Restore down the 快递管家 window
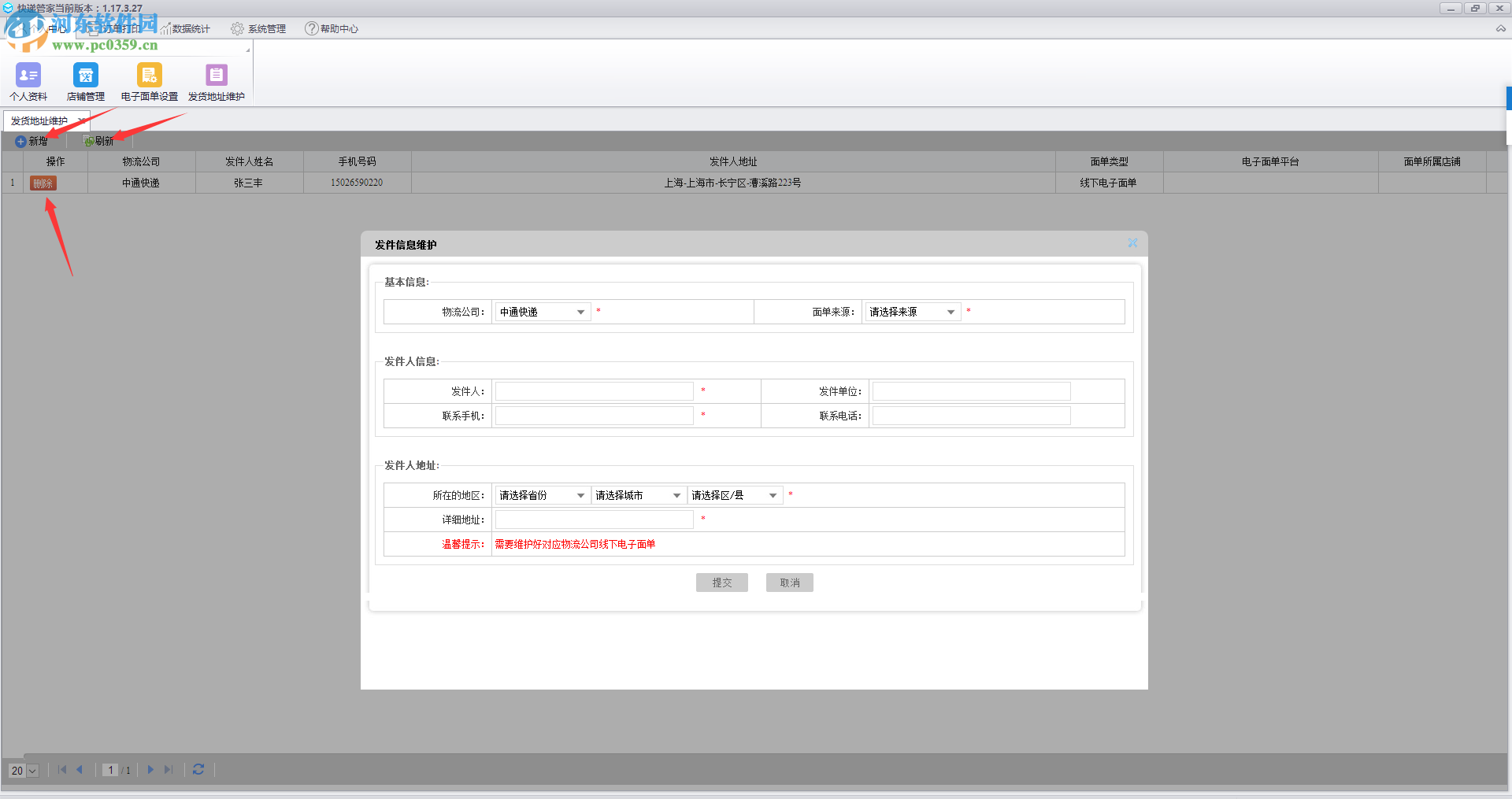The height and width of the screenshot is (799, 1512). [1475, 8]
